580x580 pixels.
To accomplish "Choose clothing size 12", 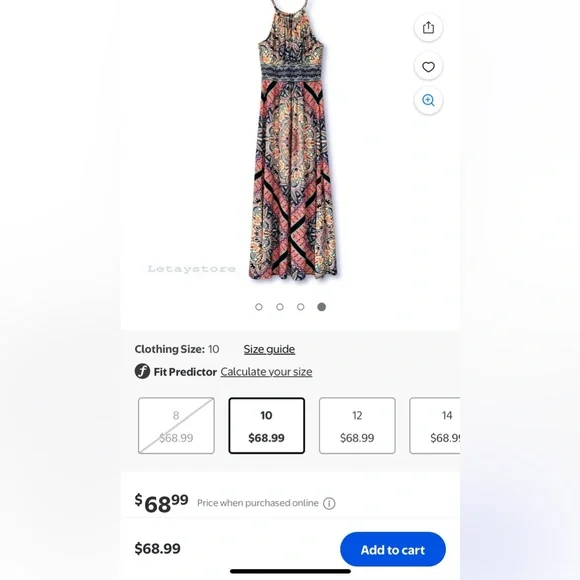I will [x=357, y=426].
